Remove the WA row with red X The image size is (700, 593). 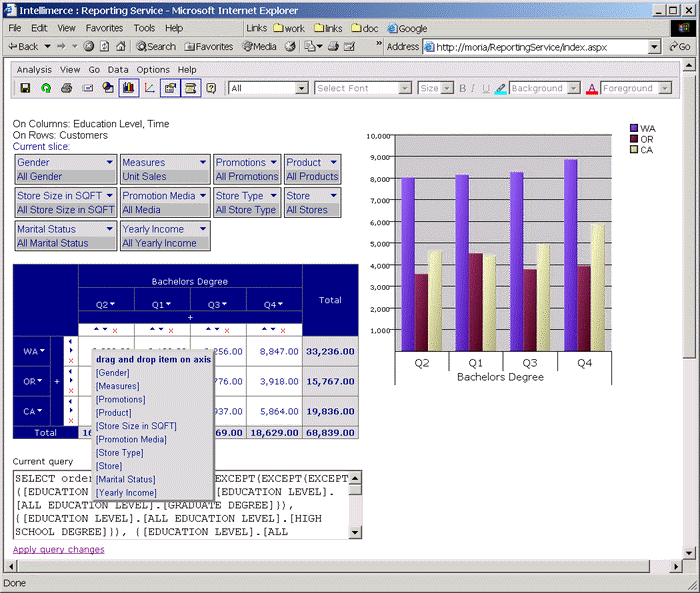pyautogui.click(x=71, y=360)
